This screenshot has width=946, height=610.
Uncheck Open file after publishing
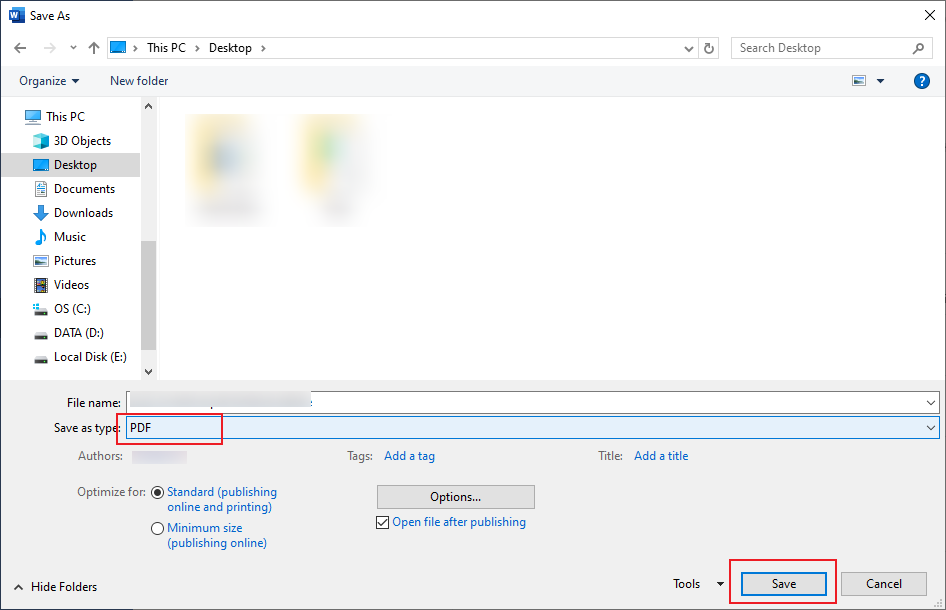click(x=382, y=521)
